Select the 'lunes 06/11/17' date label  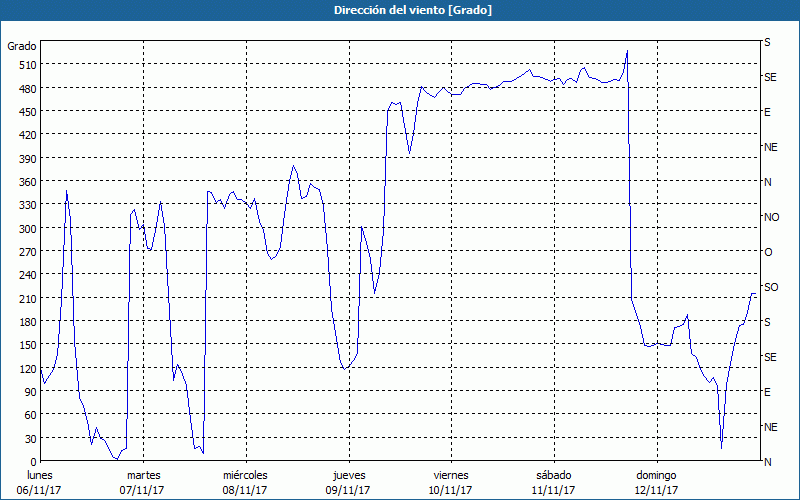click(40, 482)
